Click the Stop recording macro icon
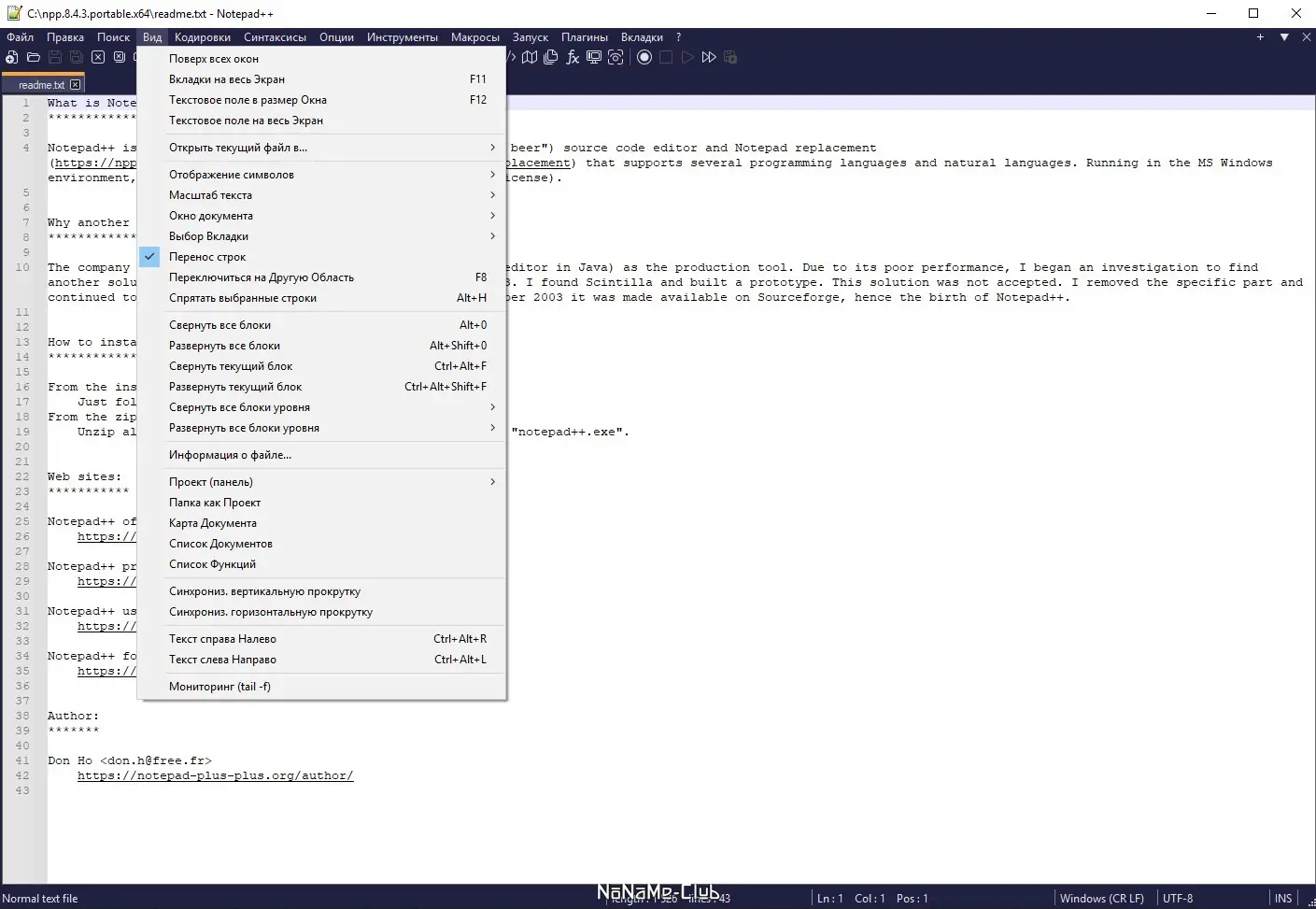The height and width of the screenshot is (909, 1316). click(666, 57)
